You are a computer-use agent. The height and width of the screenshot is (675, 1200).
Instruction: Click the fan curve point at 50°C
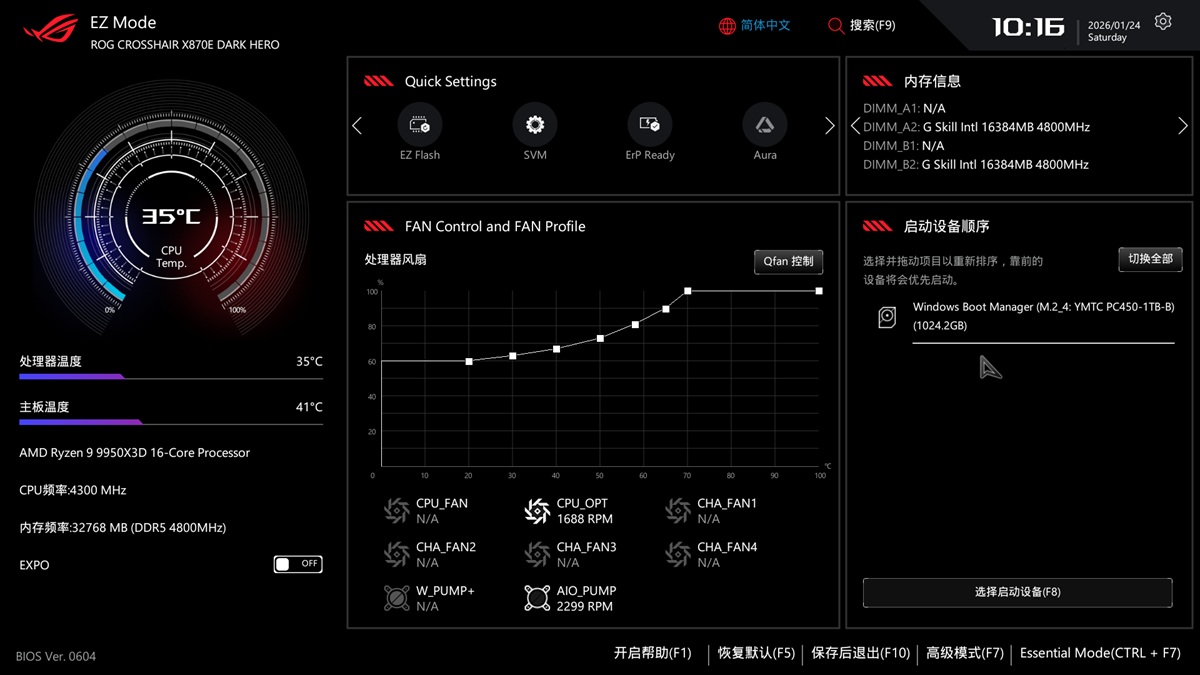[x=600, y=338]
